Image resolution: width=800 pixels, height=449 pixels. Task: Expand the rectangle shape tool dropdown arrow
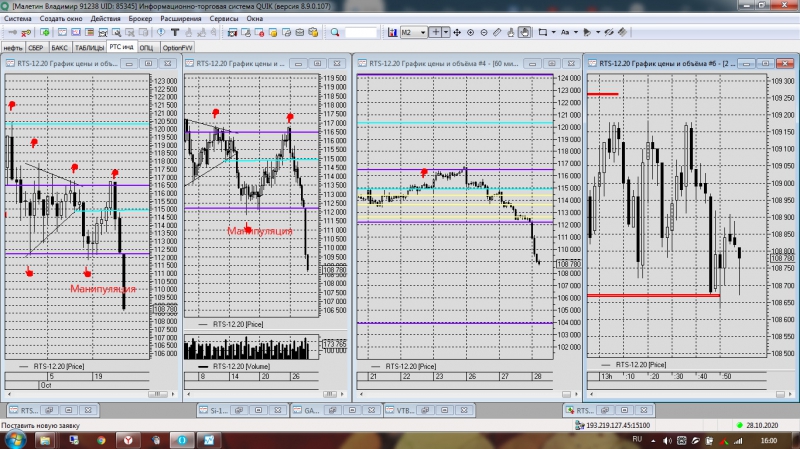point(551,32)
